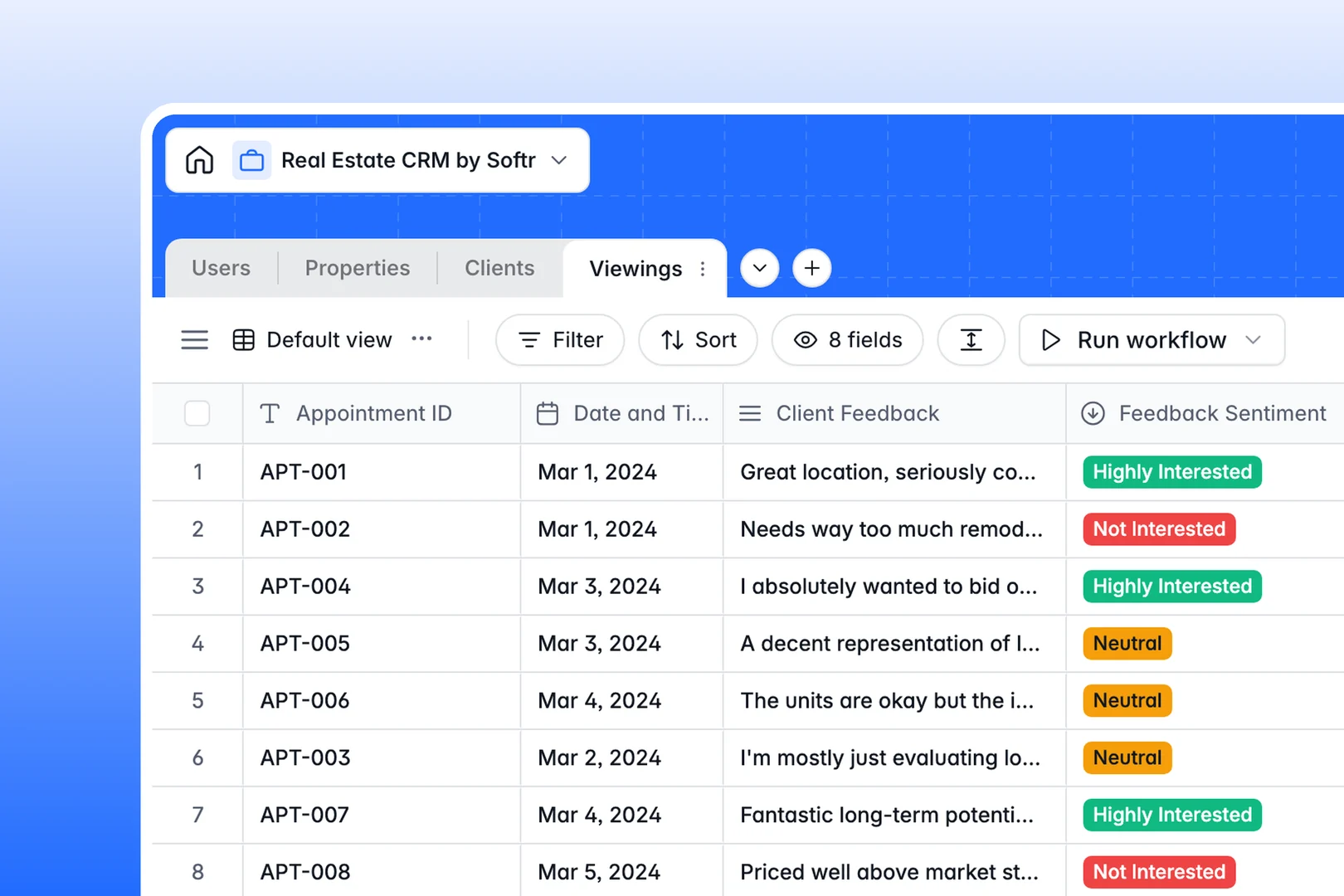1344x896 pixels.
Task: Open the sidebar hamburger menu
Action: (195, 340)
